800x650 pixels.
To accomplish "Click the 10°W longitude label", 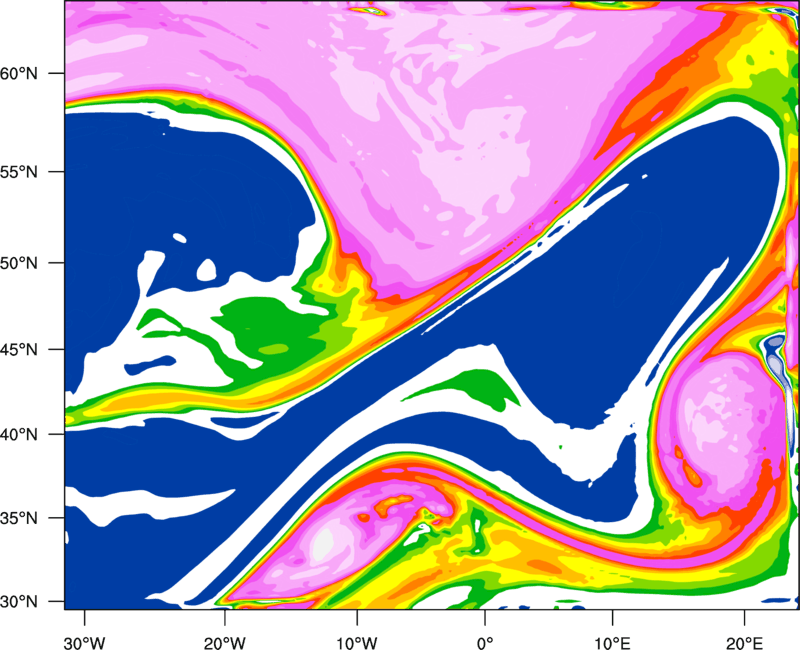I will pos(357,643).
